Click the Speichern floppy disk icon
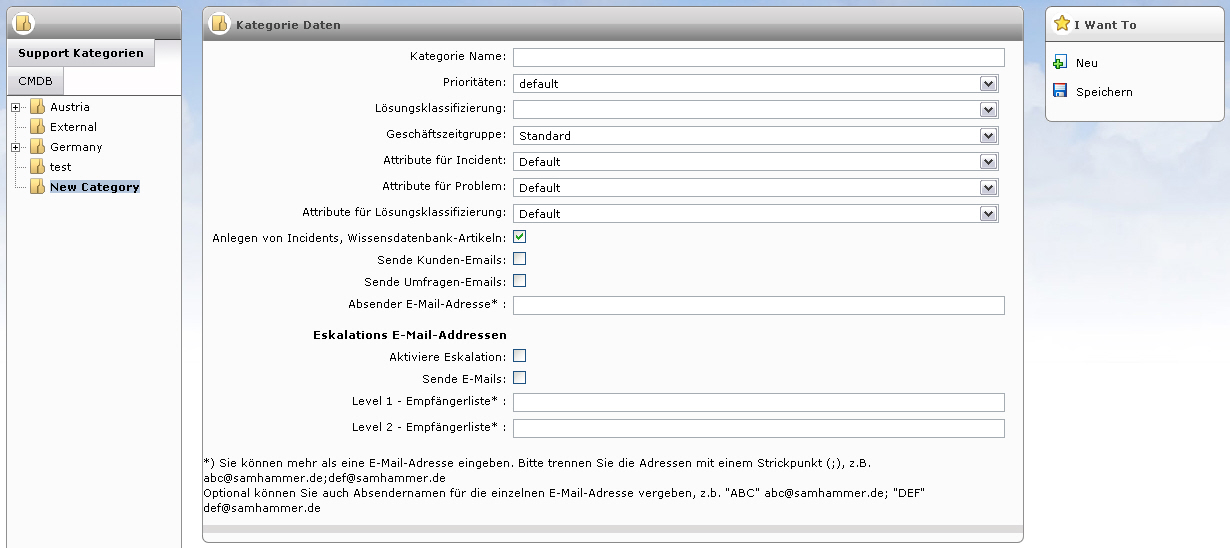1230x548 pixels. 1060,92
